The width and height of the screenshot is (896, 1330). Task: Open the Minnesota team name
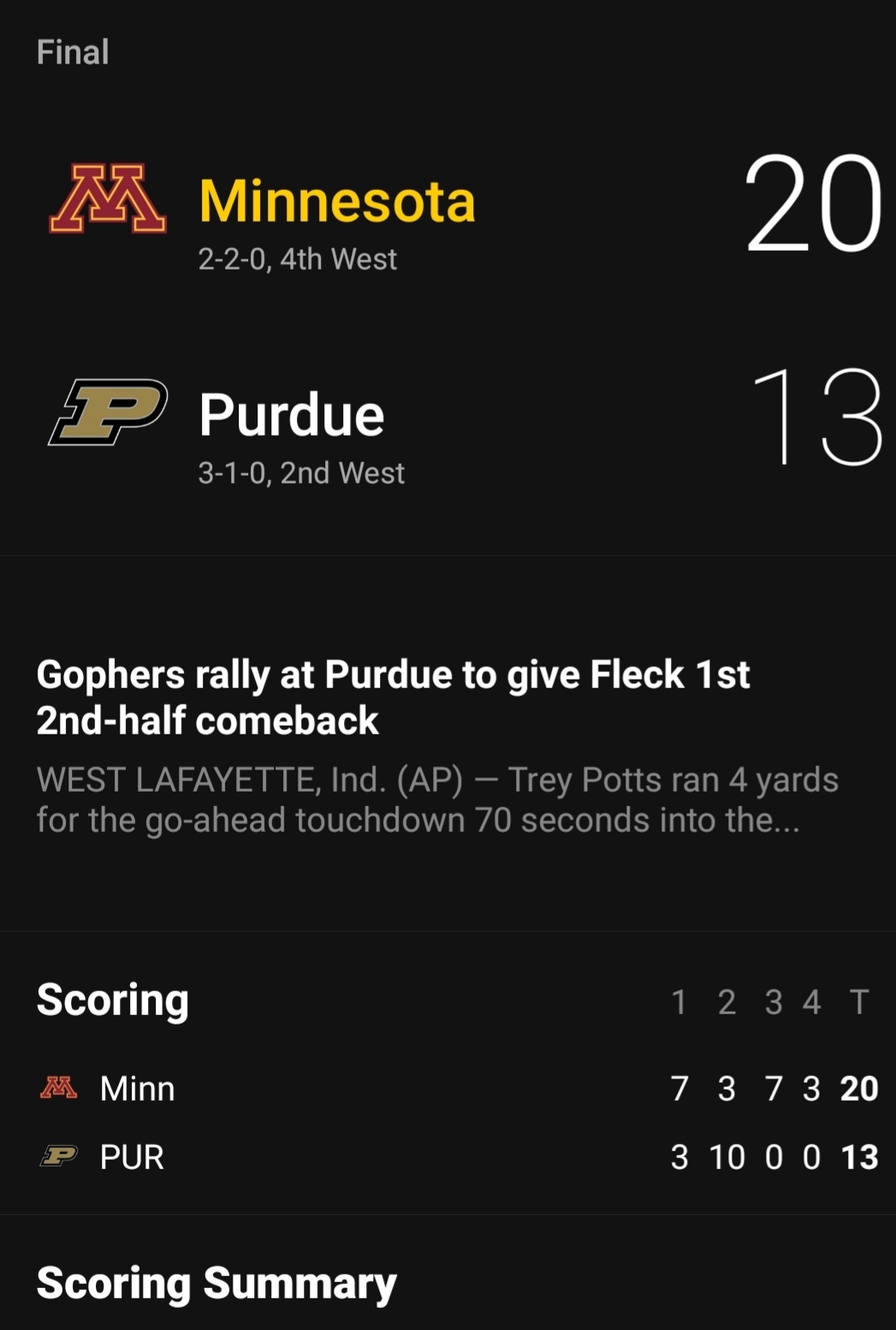pyautogui.click(x=336, y=202)
